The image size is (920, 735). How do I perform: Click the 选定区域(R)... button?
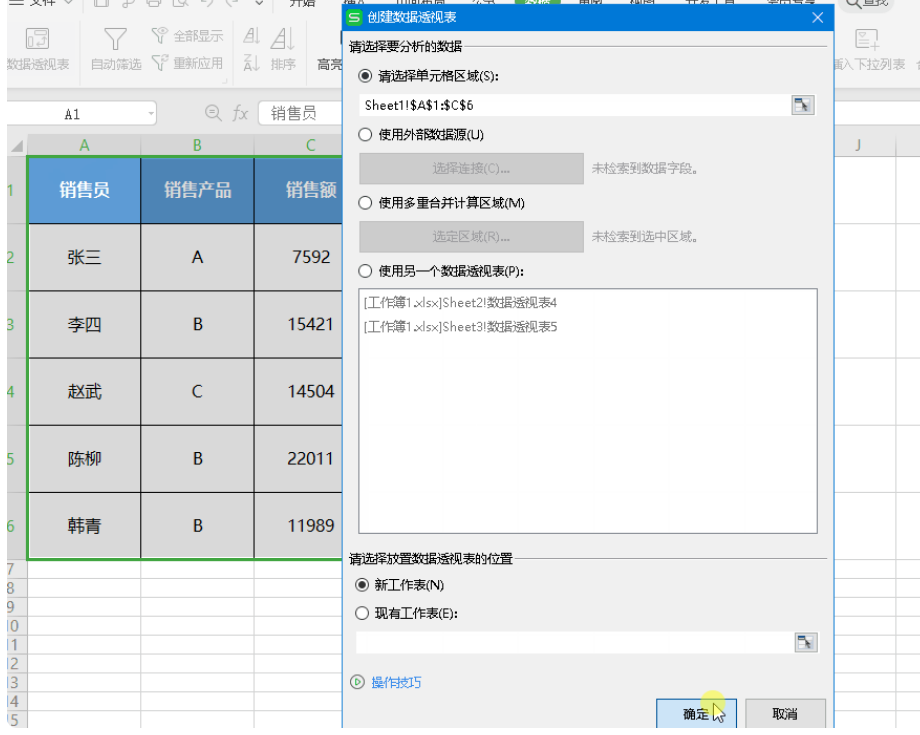point(471,236)
